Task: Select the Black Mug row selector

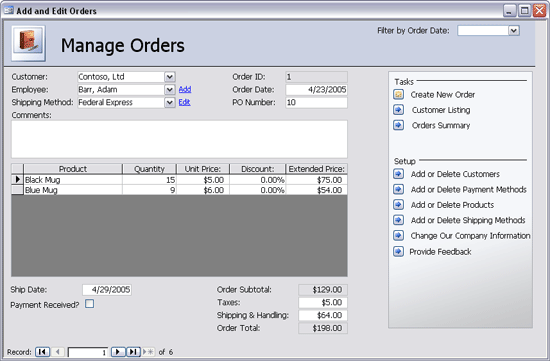Action: (17, 180)
